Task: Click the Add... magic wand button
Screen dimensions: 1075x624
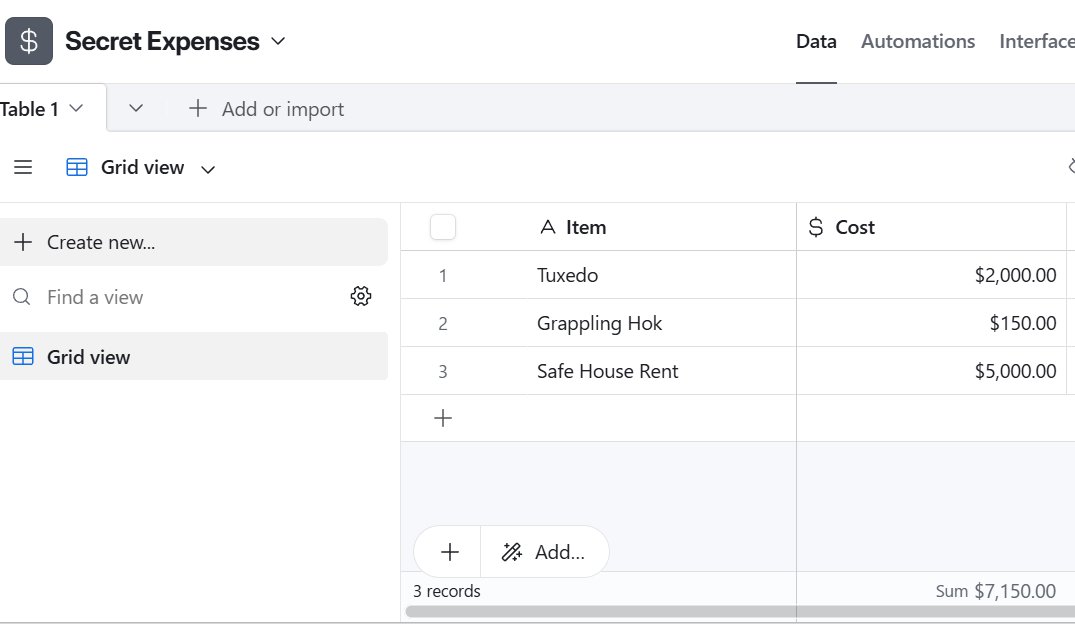Action: pos(544,552)
